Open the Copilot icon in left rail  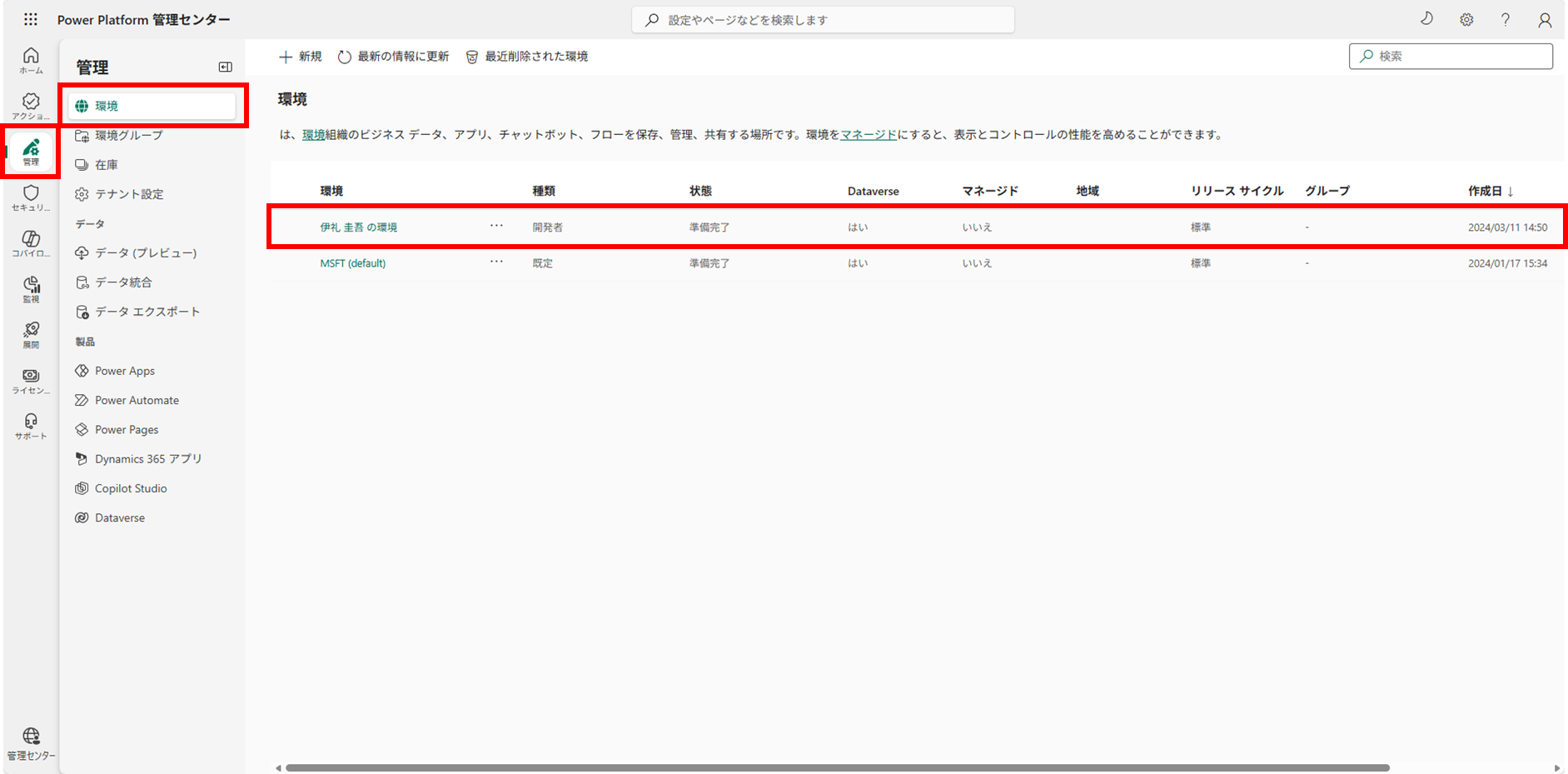[31, 244]
